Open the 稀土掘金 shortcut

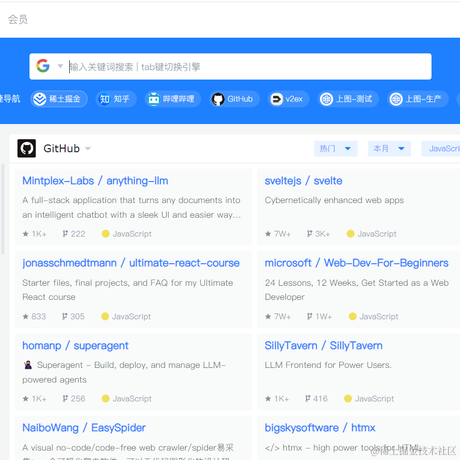[59, 99]
